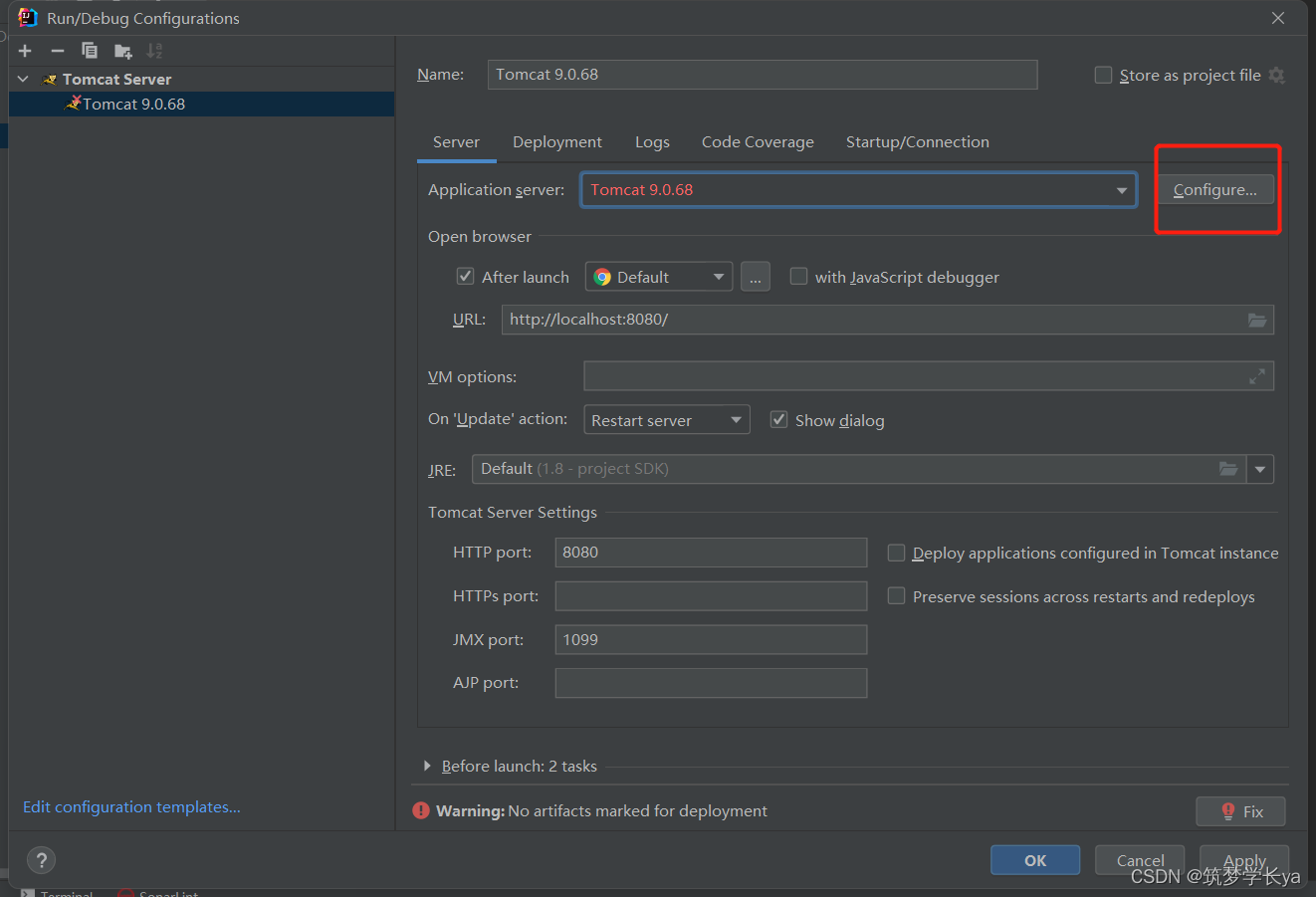Screen dimensions: 1316x897
Task: Click the HTTPs port field
Action: pyautogui.click(x=711, y=595)
